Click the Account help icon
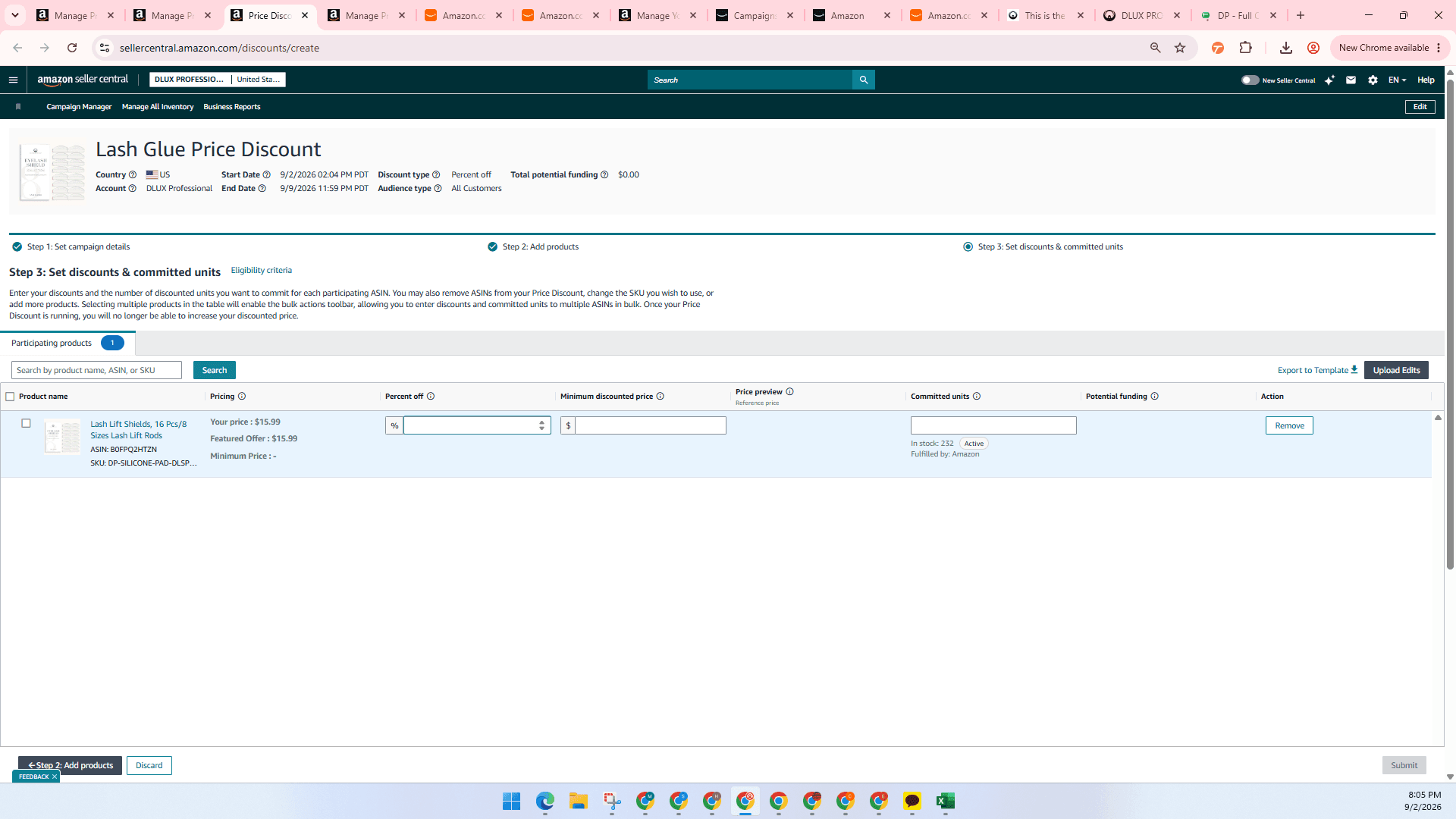1456x819 pixels. (133, 189)
